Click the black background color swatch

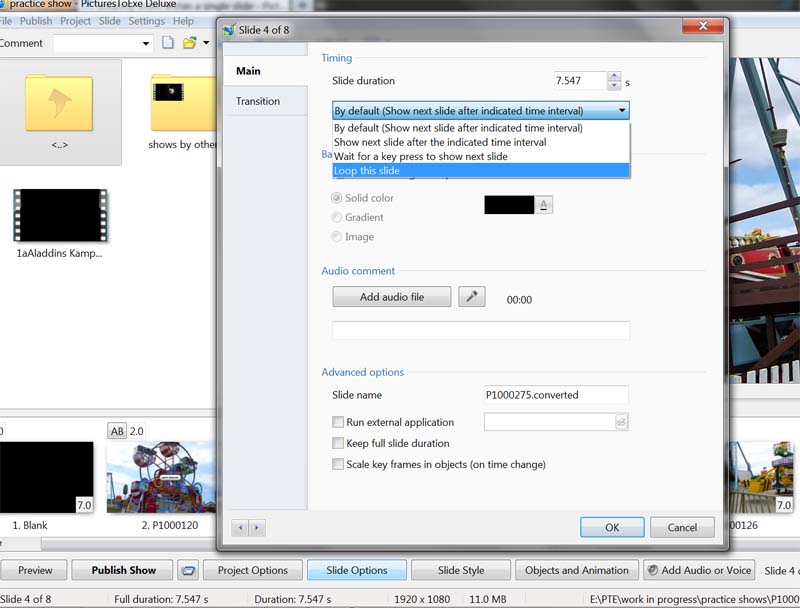tap(509, 205)
